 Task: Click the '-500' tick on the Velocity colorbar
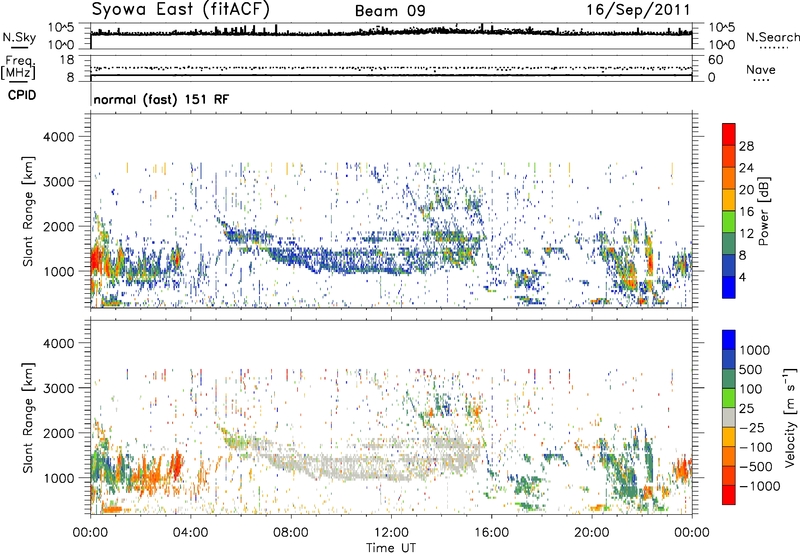point(756,467)
